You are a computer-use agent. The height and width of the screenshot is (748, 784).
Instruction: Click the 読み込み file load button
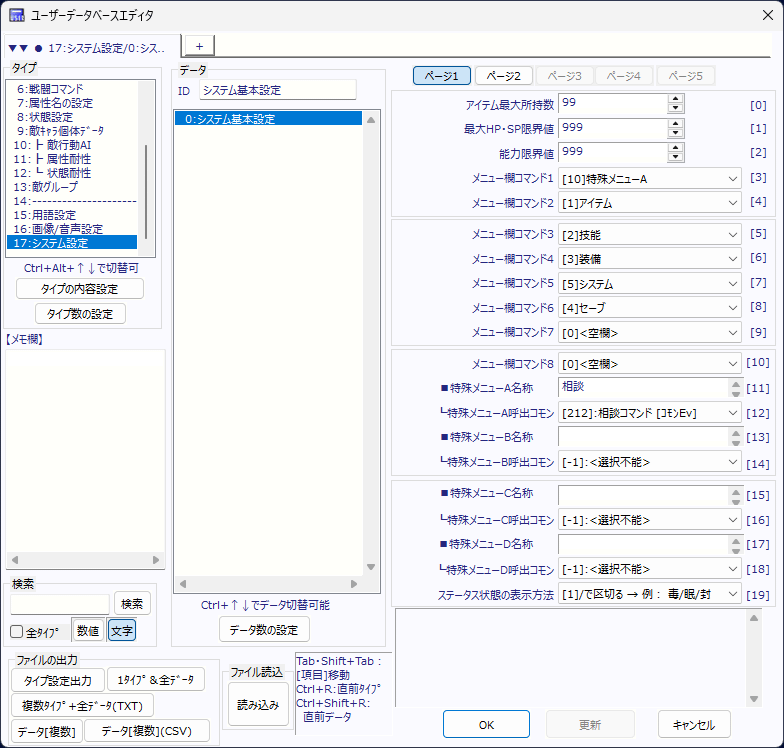[258, 704]
